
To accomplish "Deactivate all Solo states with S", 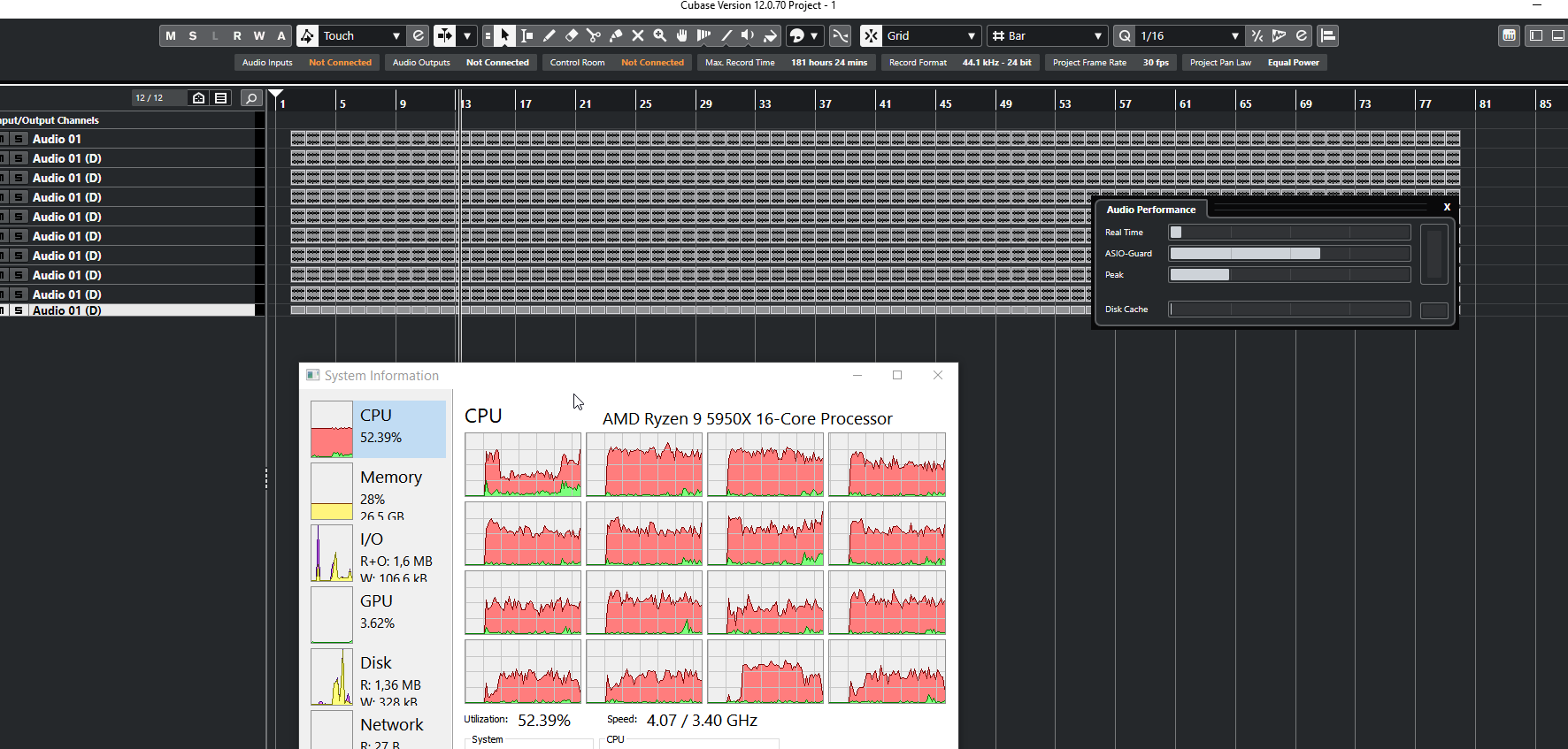I will point(193,35).
